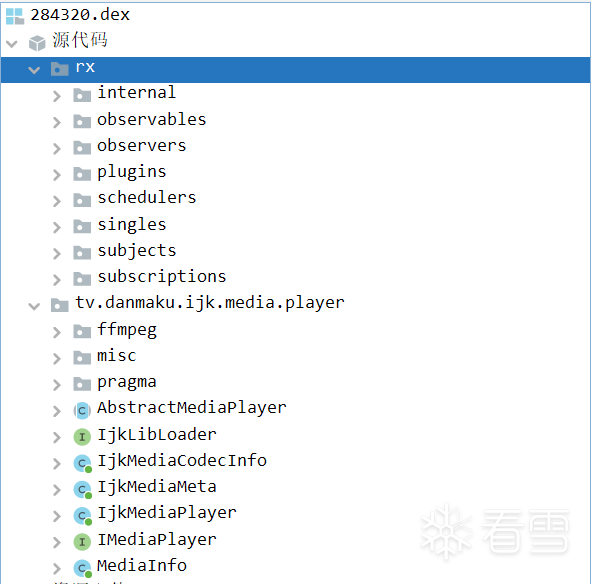Select the internal package name
Viewport: 591px width, 584px height.
click(137, 92)
